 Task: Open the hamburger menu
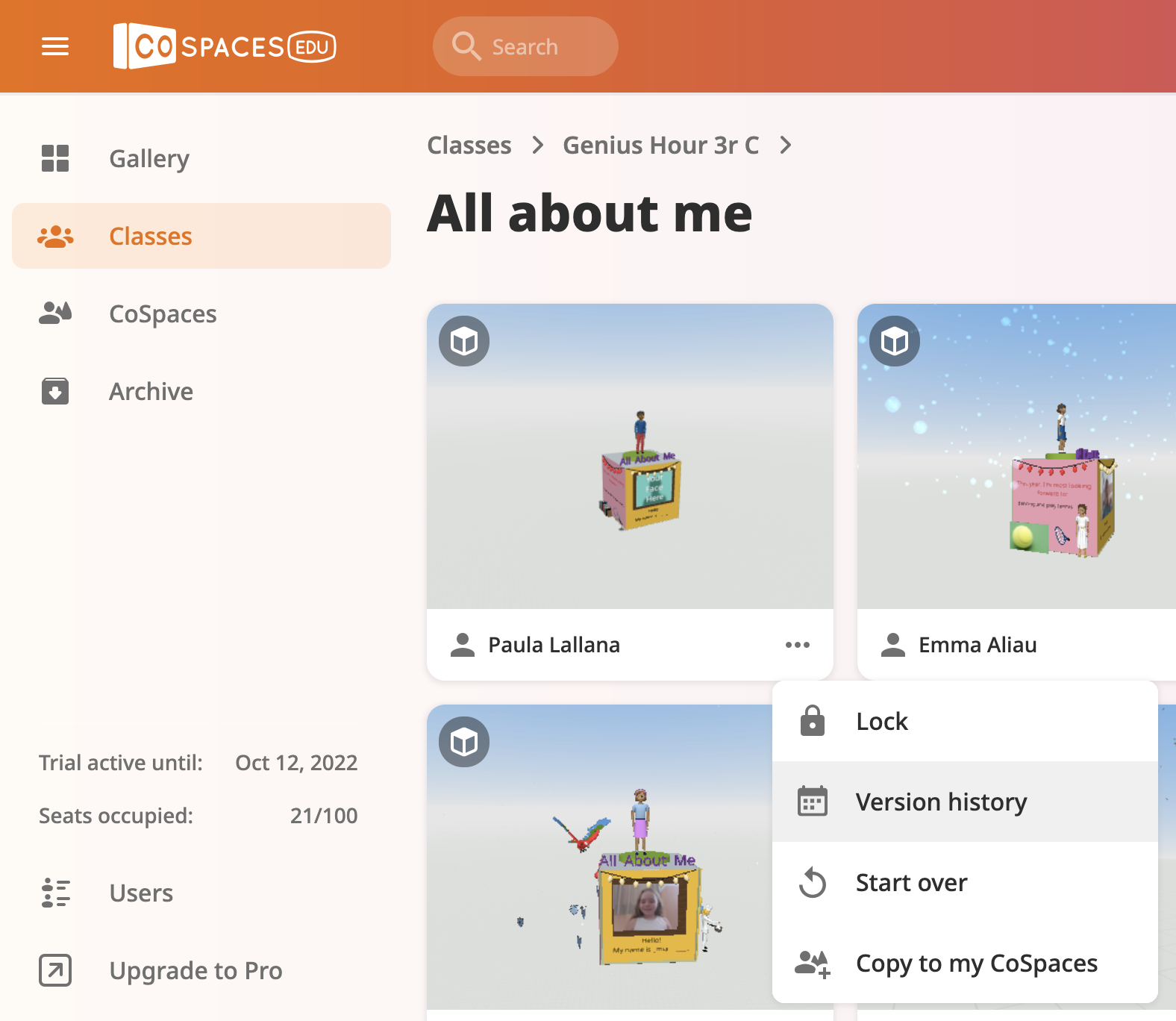click(x=55, y=46)
